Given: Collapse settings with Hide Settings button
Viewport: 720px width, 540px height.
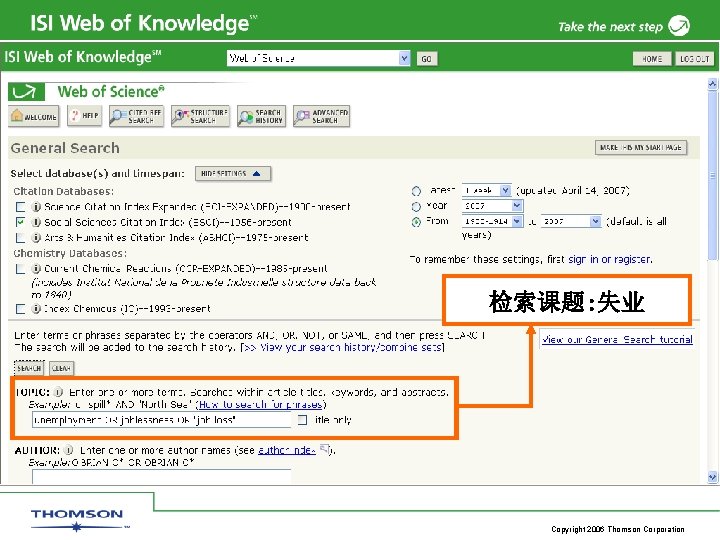Looking at the screenshot, I should [233, 174].
